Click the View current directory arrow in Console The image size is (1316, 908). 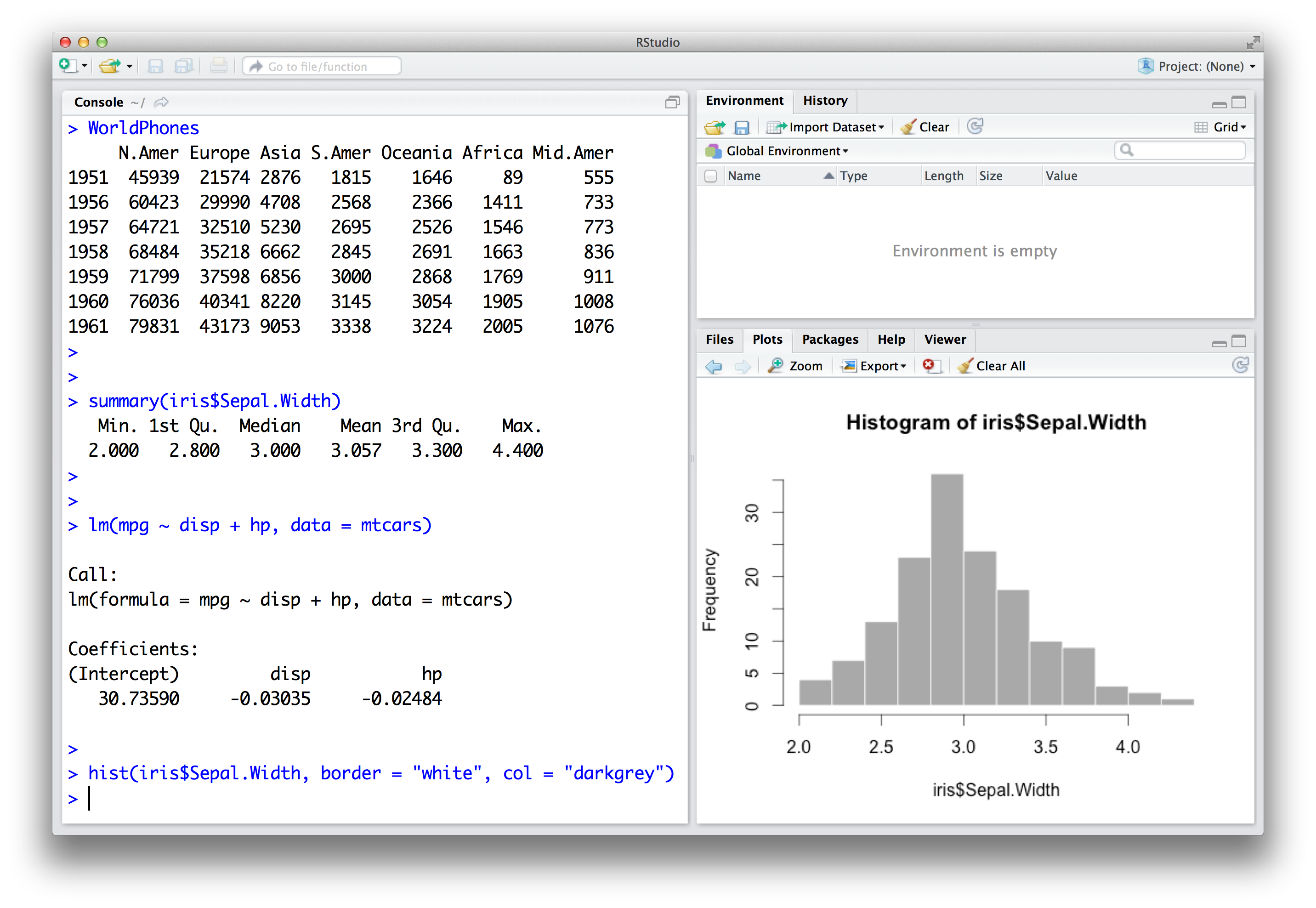pos(162,102)
